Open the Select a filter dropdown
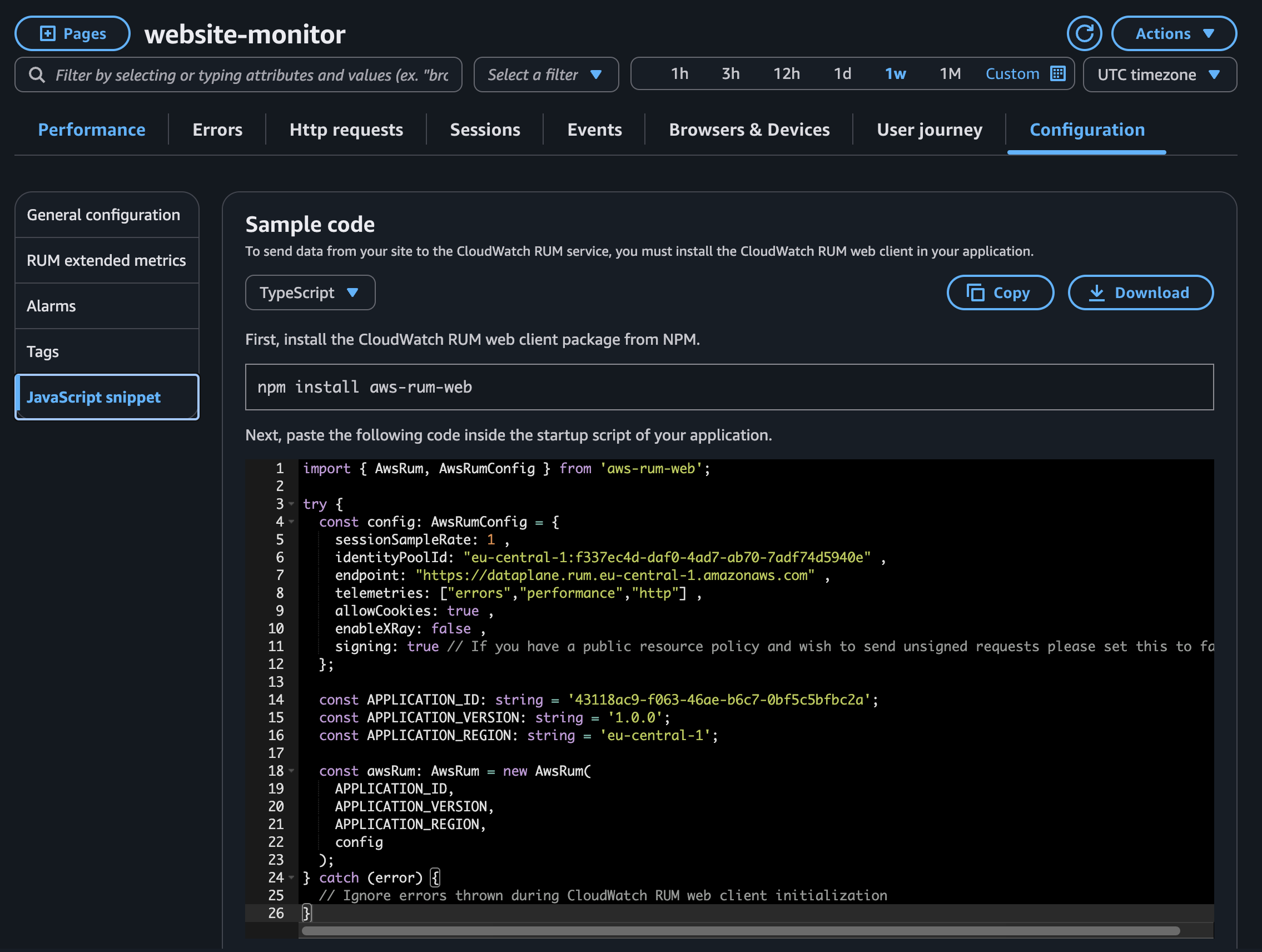 tap(545, 74)
